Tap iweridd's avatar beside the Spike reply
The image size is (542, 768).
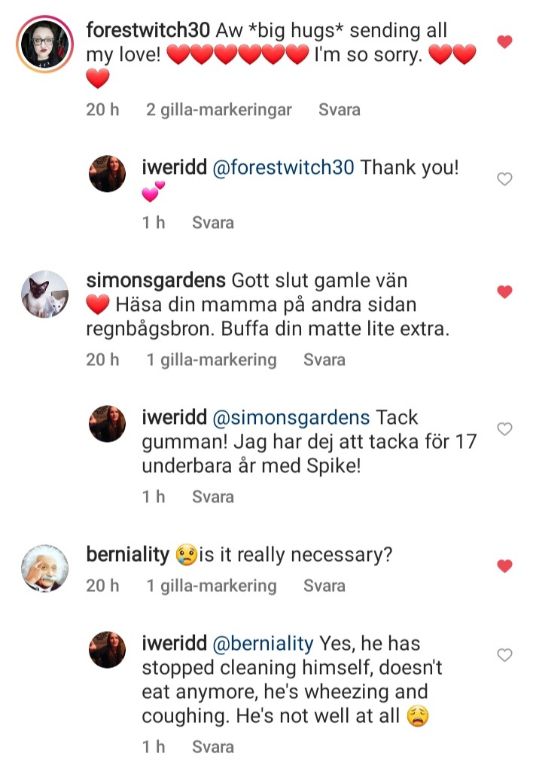[x=107, y=424]
